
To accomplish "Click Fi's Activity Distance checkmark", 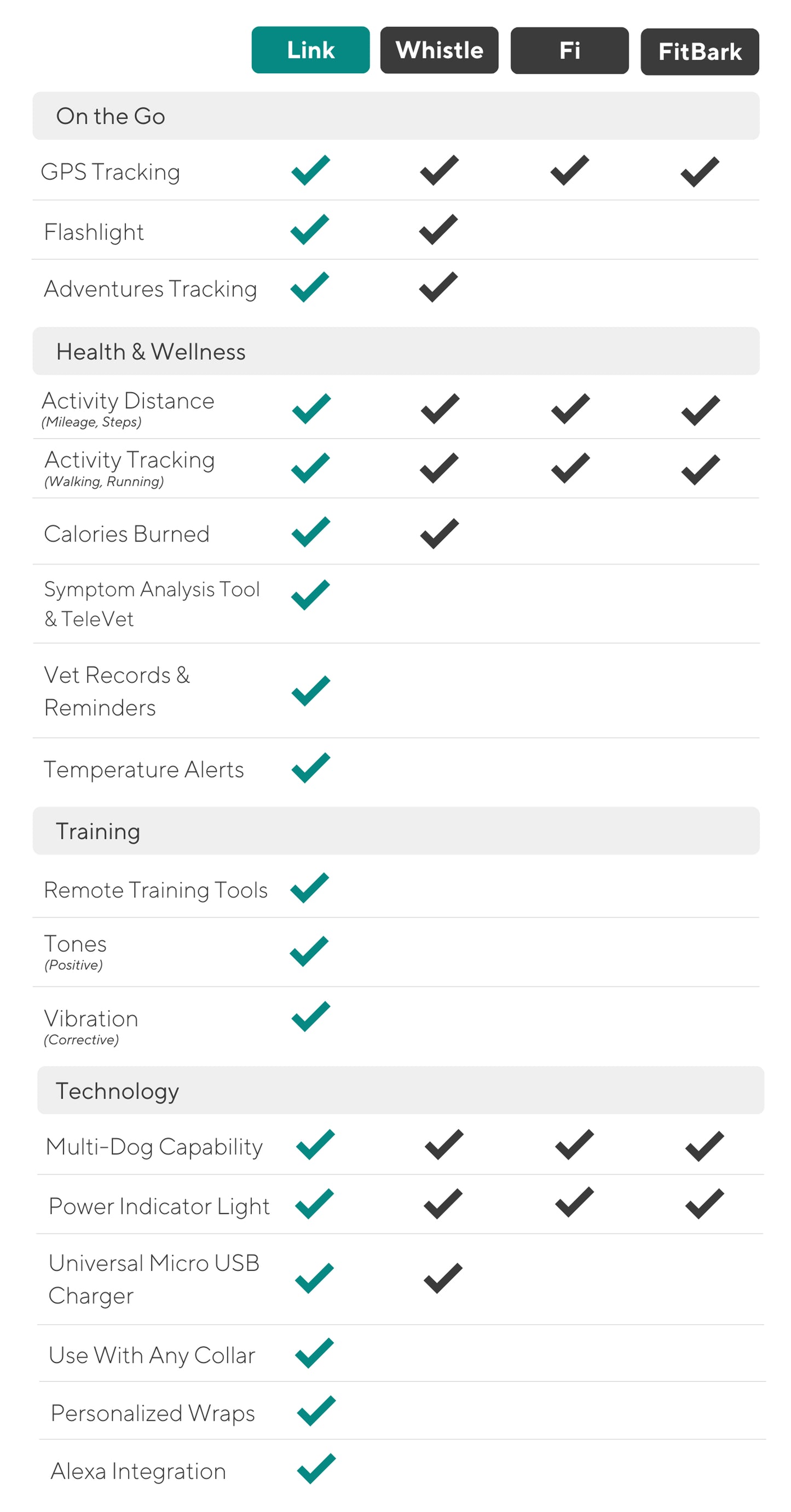I will pyautogui.click(x=570, y=409).
